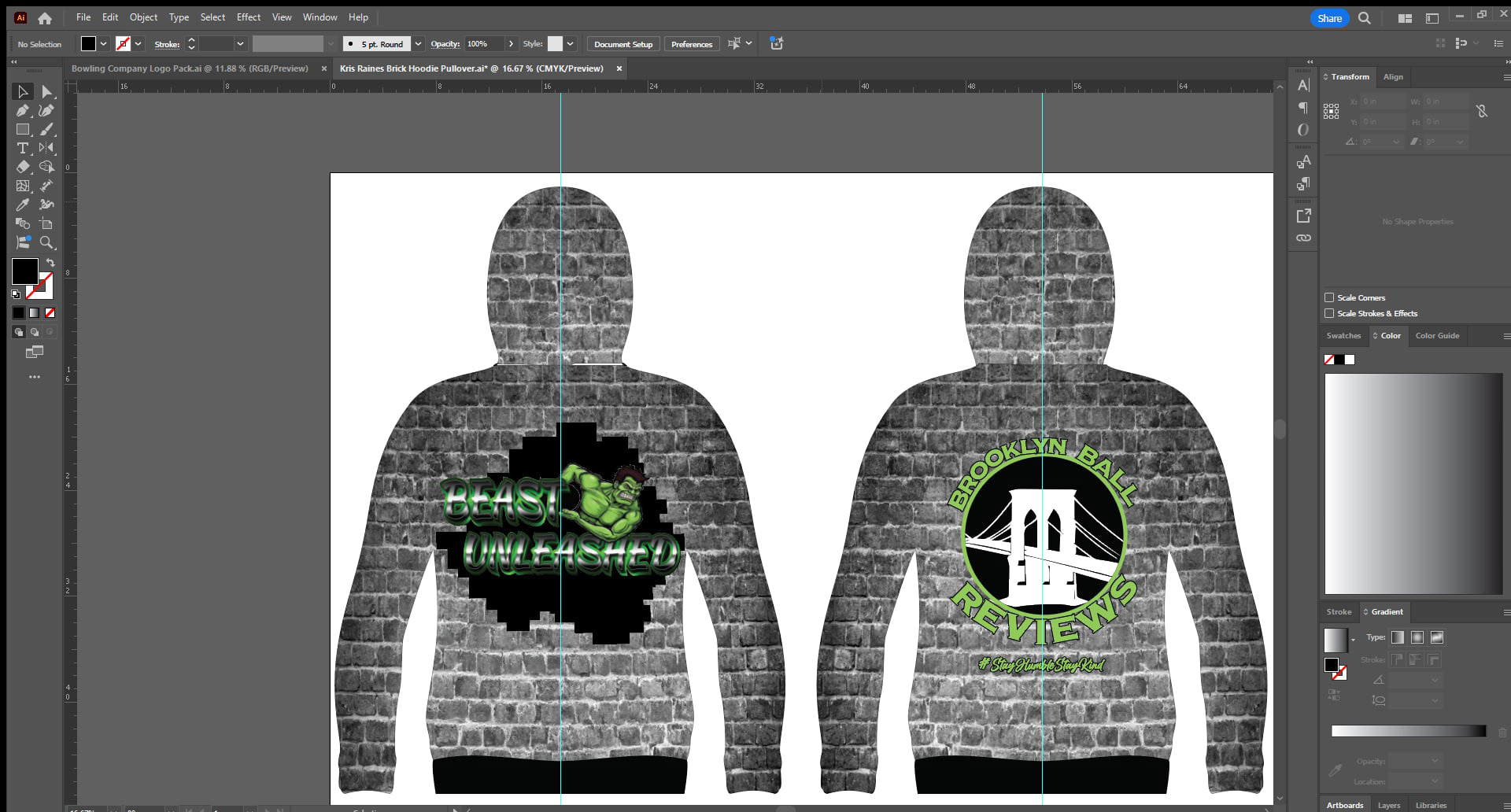Select the Type tool
The height and width of the screenshot is (812, 1511).
point(23,148)
